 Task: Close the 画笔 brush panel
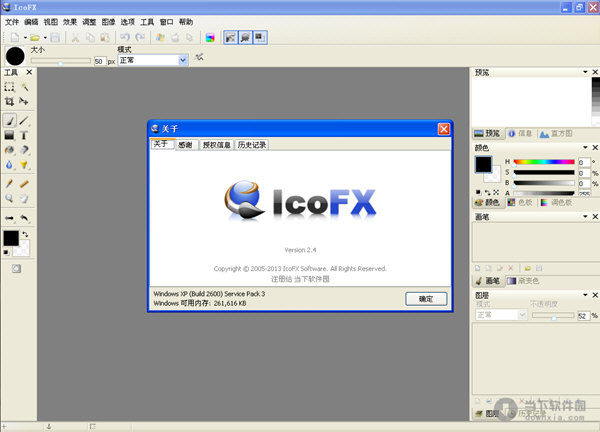click(x=595, y=217)
